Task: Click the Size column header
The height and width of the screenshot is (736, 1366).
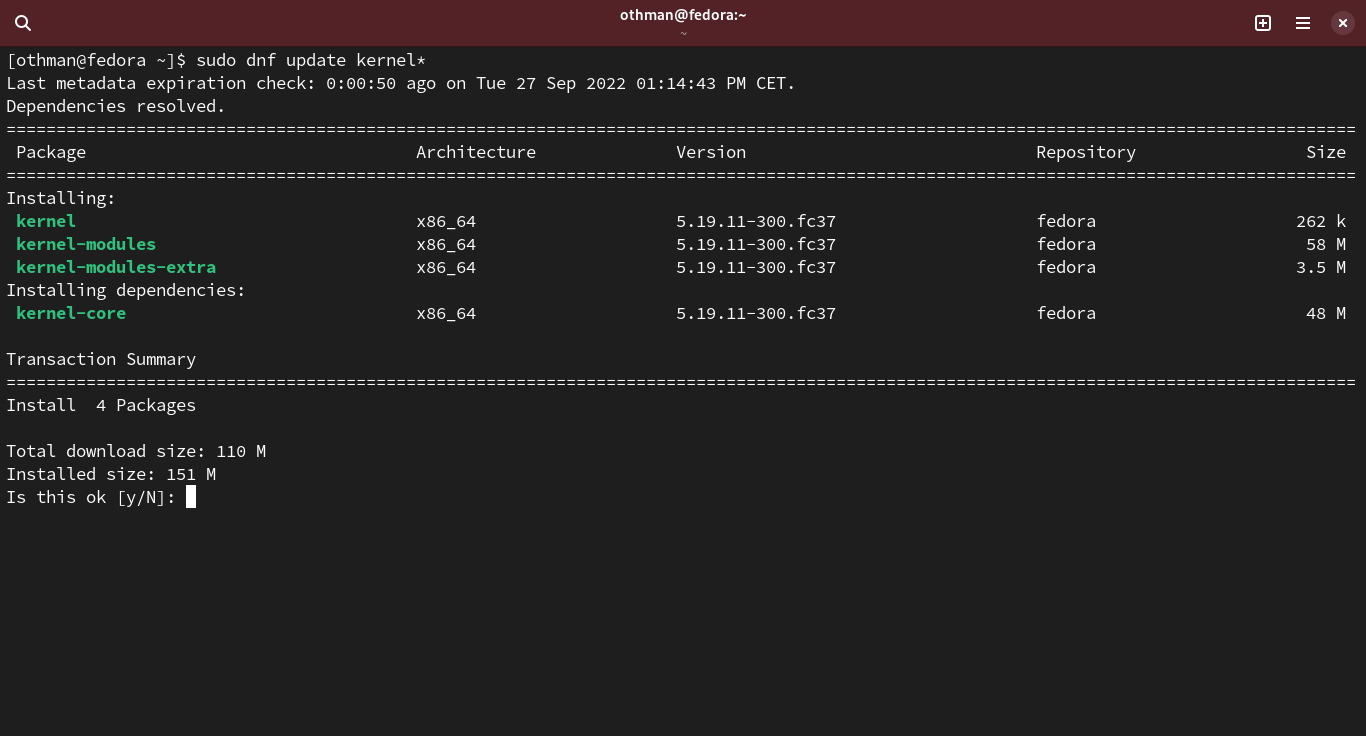Action: tap(1326, 152)
